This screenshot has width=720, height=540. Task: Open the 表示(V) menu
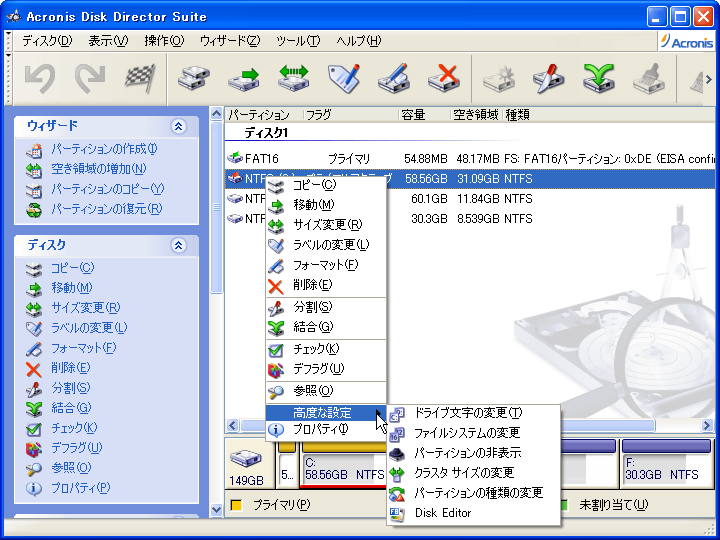click(x=108, y=41)
